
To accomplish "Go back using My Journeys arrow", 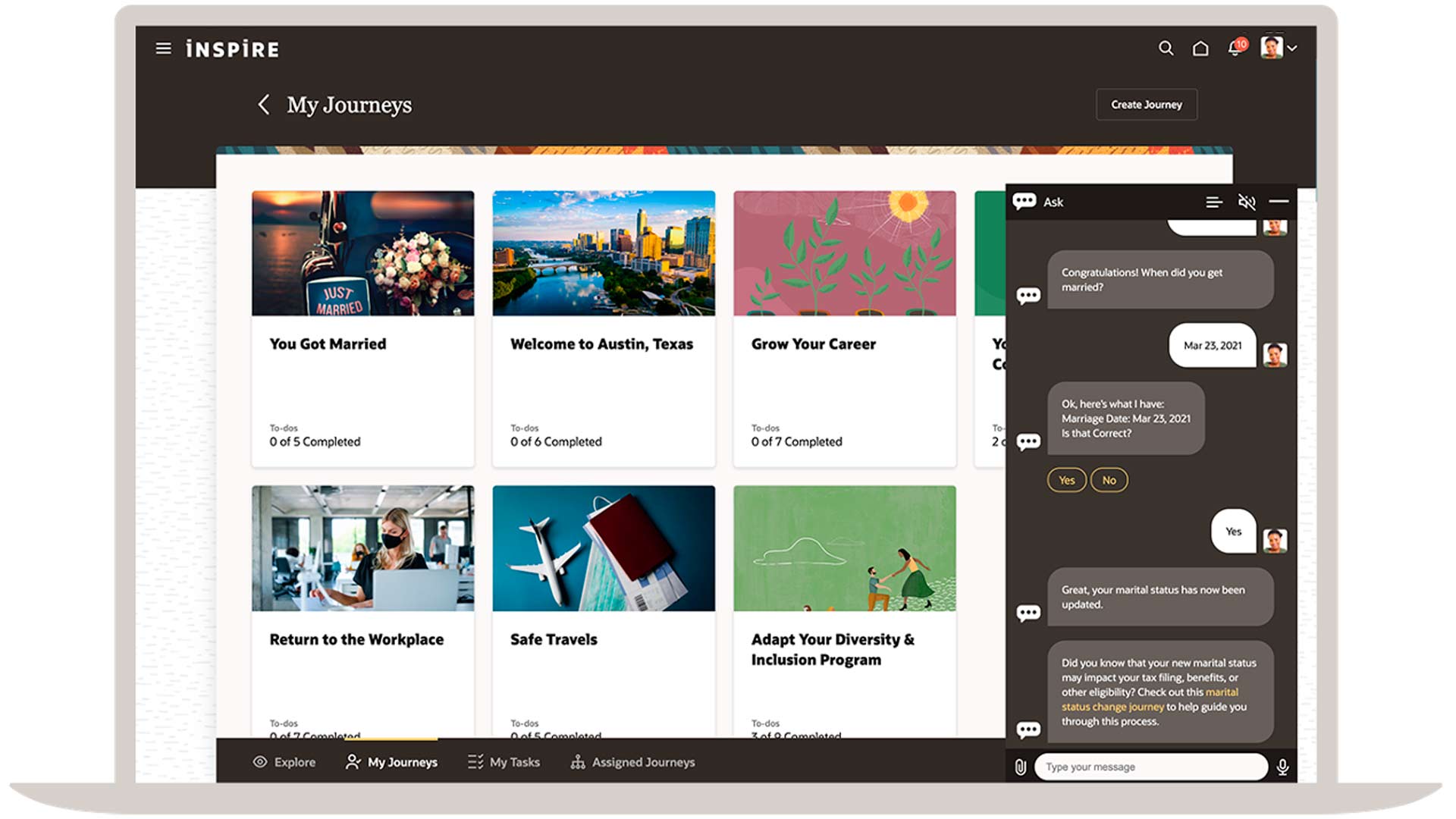I will 264,105.
